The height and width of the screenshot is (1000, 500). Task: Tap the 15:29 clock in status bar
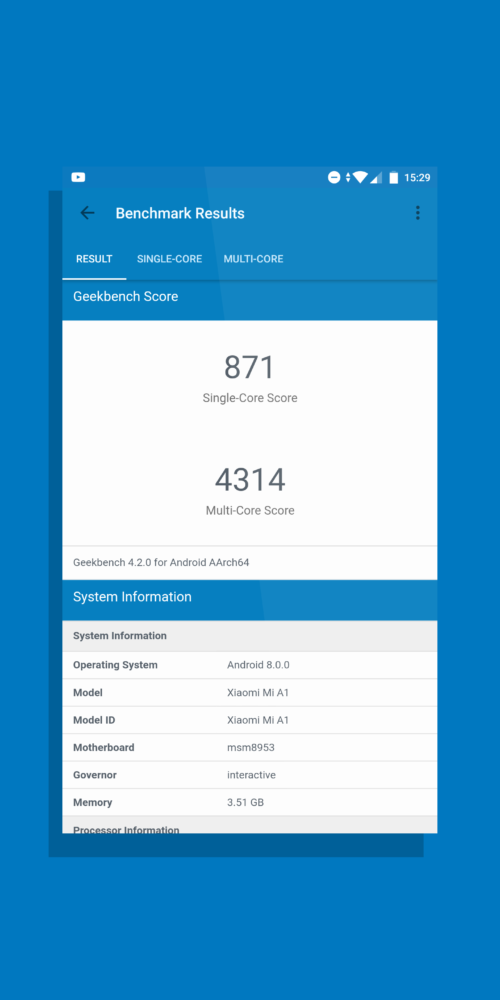tap(417, 177)
